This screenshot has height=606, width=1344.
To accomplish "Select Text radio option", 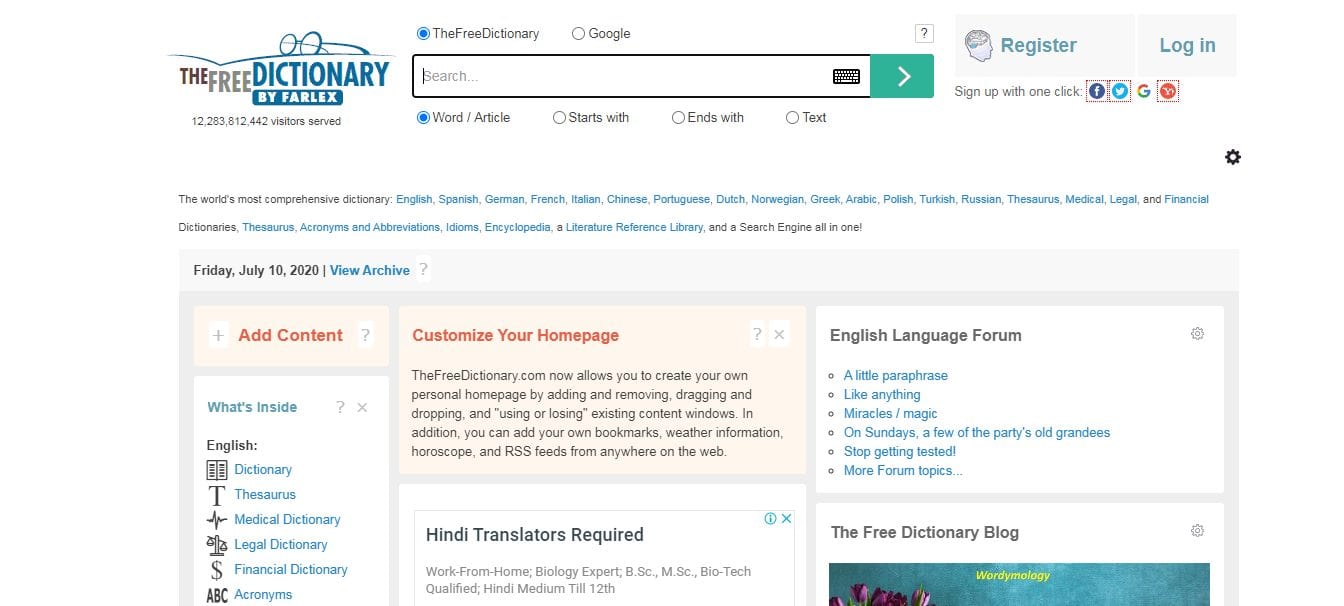I will tap(792, 117).
